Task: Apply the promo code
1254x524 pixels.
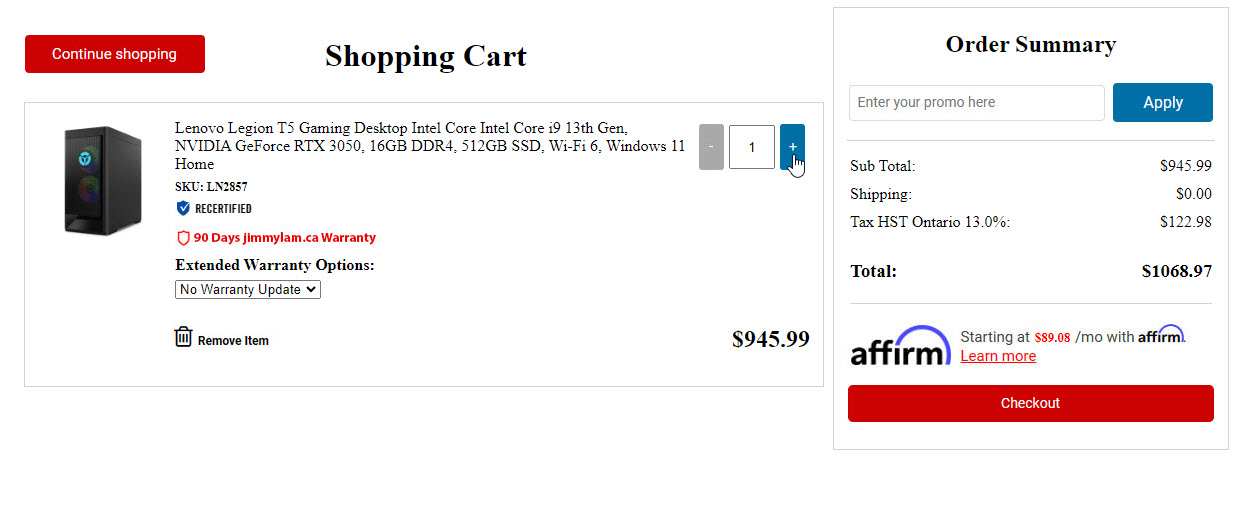Action: [1162, 102]
